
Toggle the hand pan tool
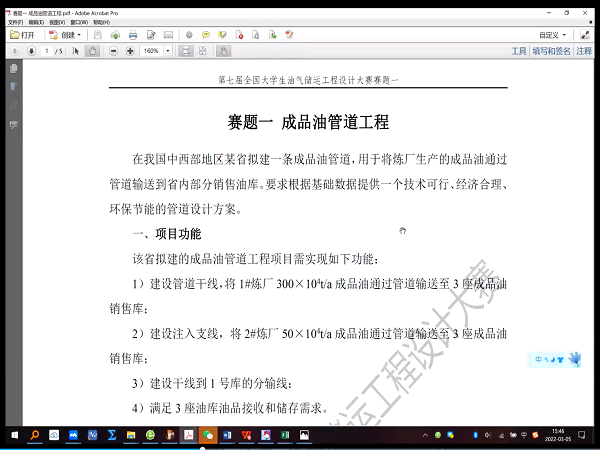(92, 51)
